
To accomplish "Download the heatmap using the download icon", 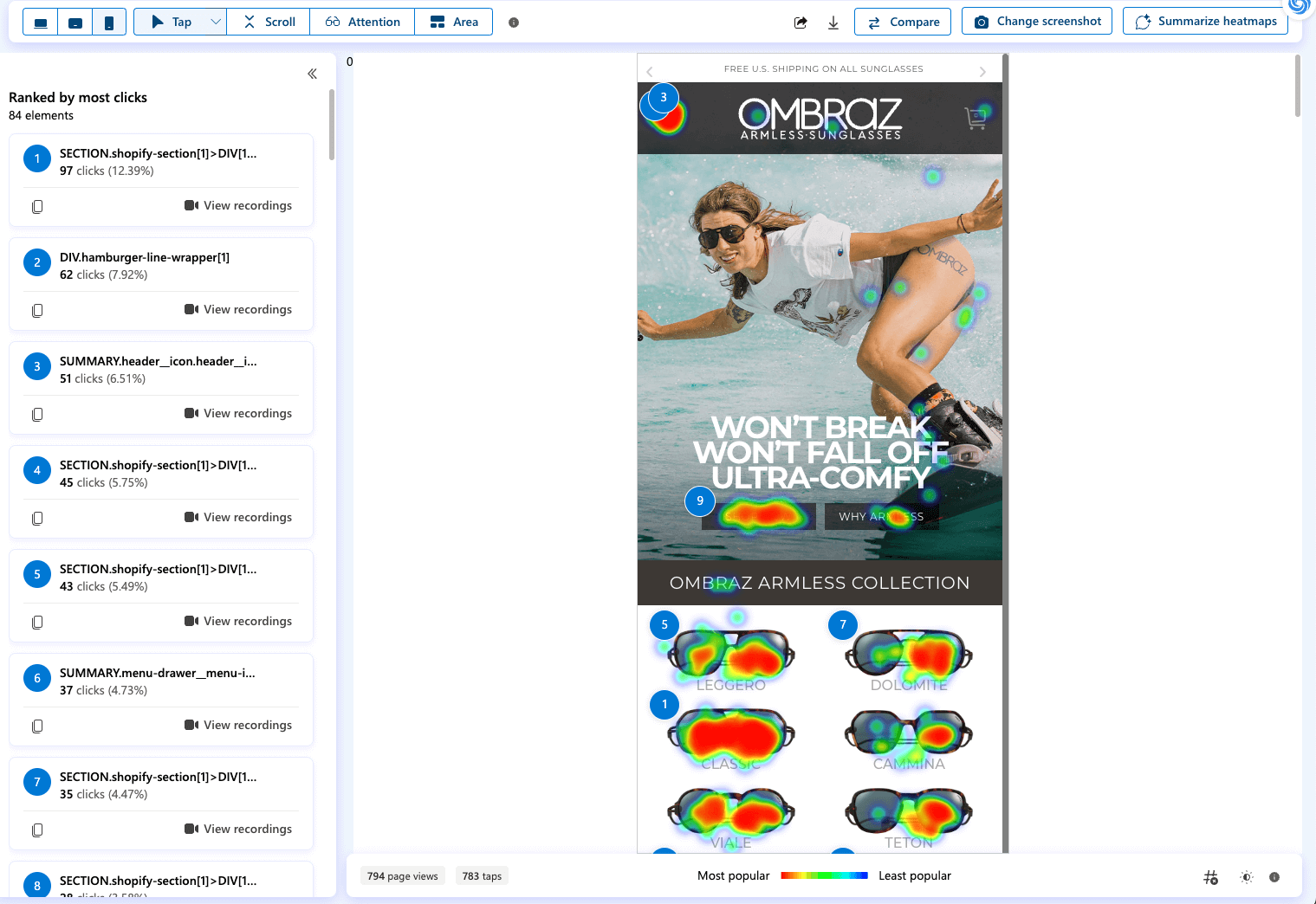I will click(833, 23).
